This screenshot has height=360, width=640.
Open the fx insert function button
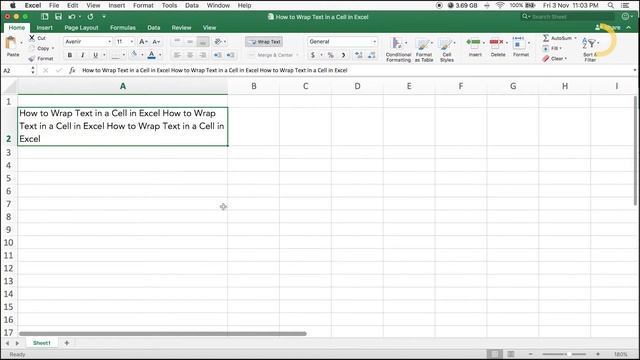72,70
